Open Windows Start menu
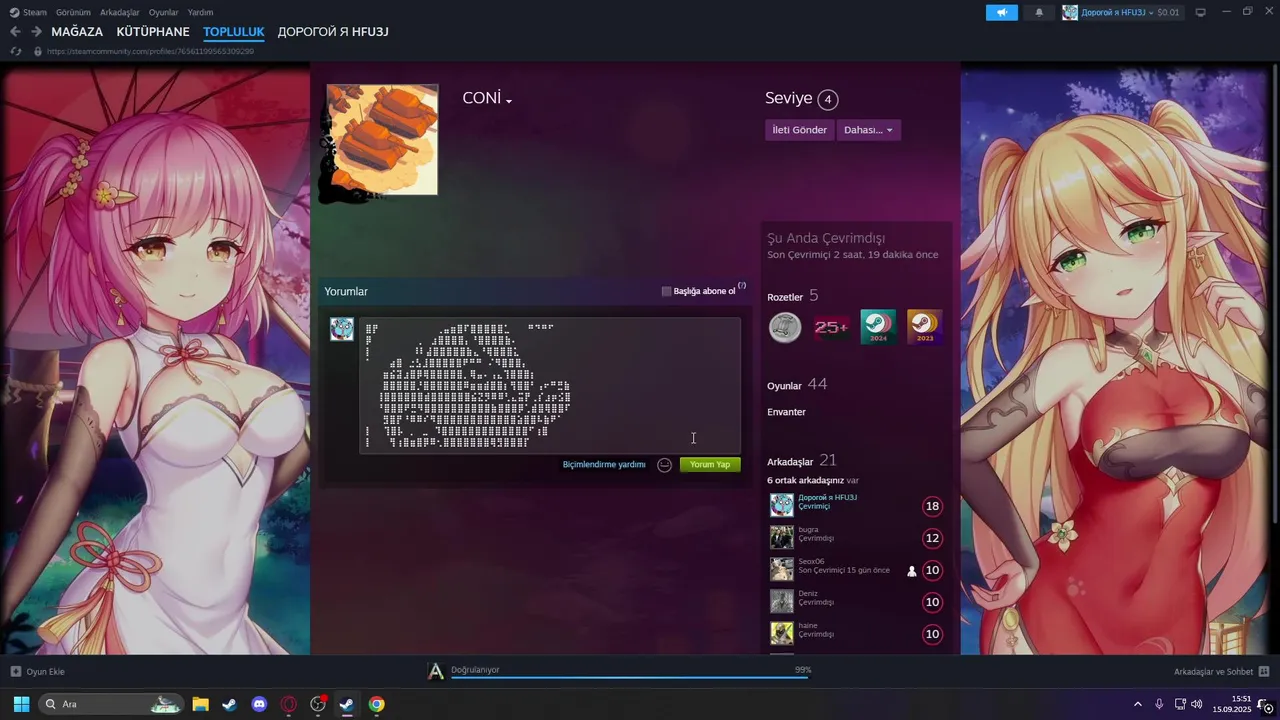Image resolution: width=1280 pixels, height=720 pixels. 21,704
